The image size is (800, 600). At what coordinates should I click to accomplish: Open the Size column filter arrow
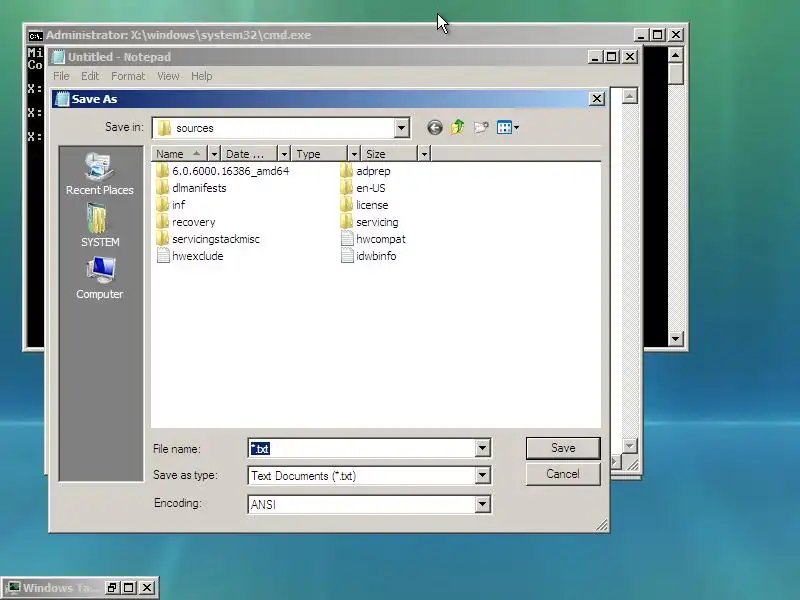[x=424, y=154]
